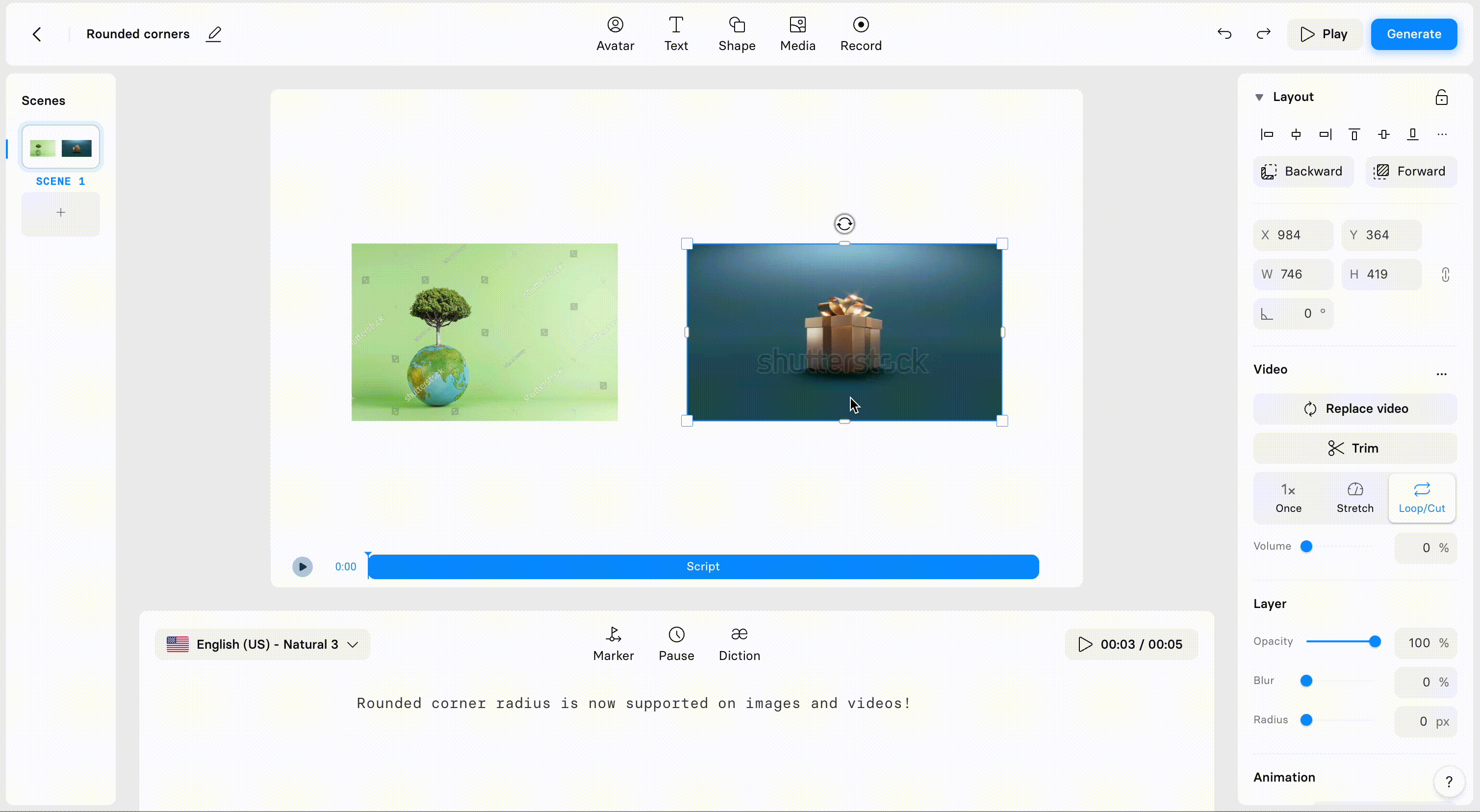Start the Record tool
Screen dimensions: 1480x812
coord(861,34)
